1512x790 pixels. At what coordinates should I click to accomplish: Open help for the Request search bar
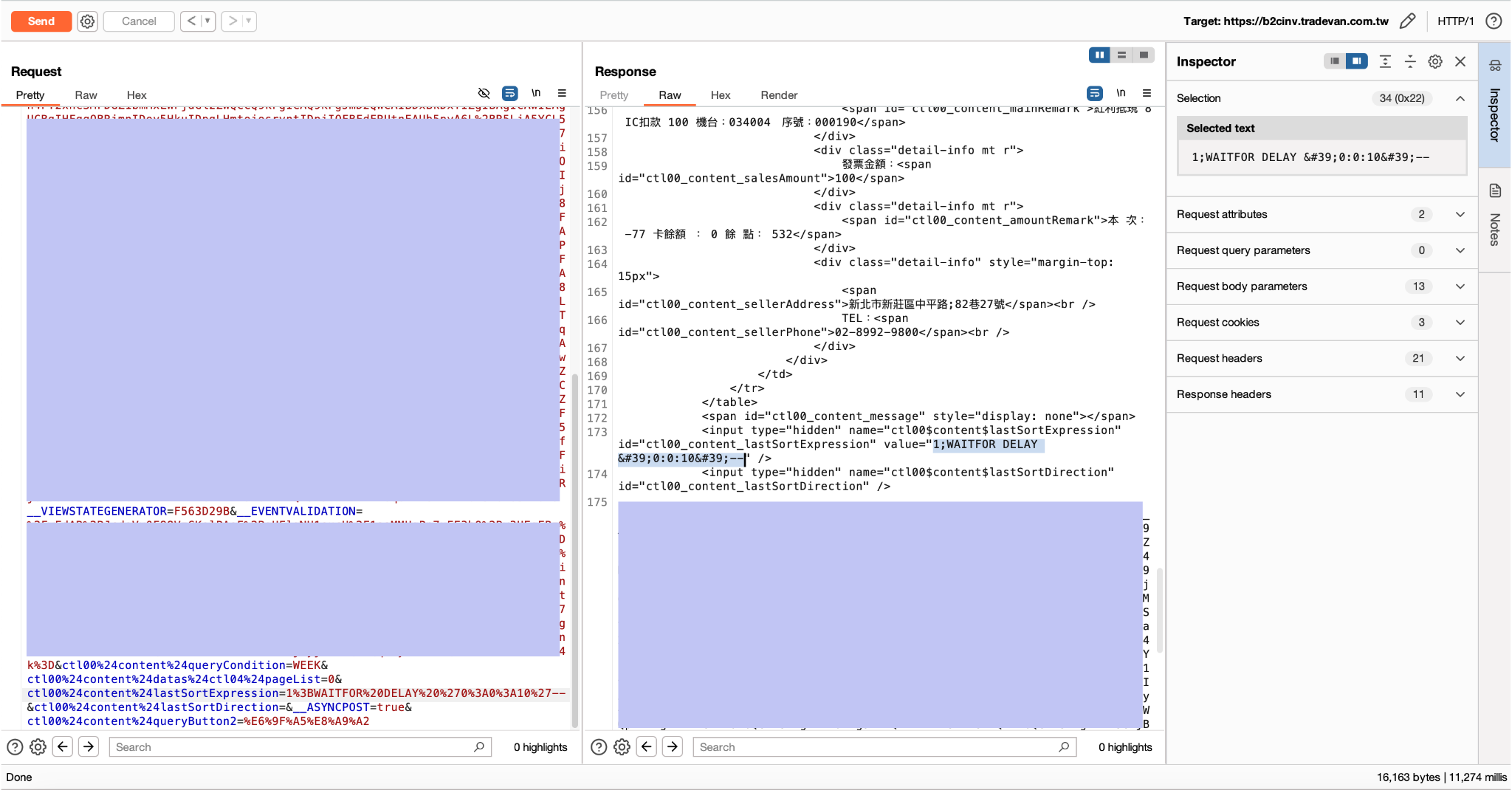(x=15, y=747)
